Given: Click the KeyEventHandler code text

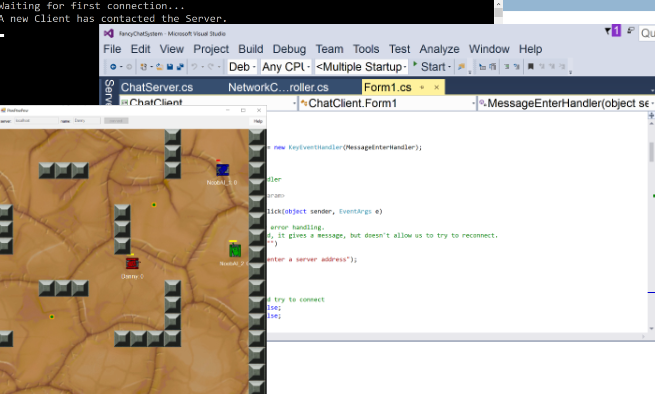Looking at the screenshot, I should click(315, 147).
